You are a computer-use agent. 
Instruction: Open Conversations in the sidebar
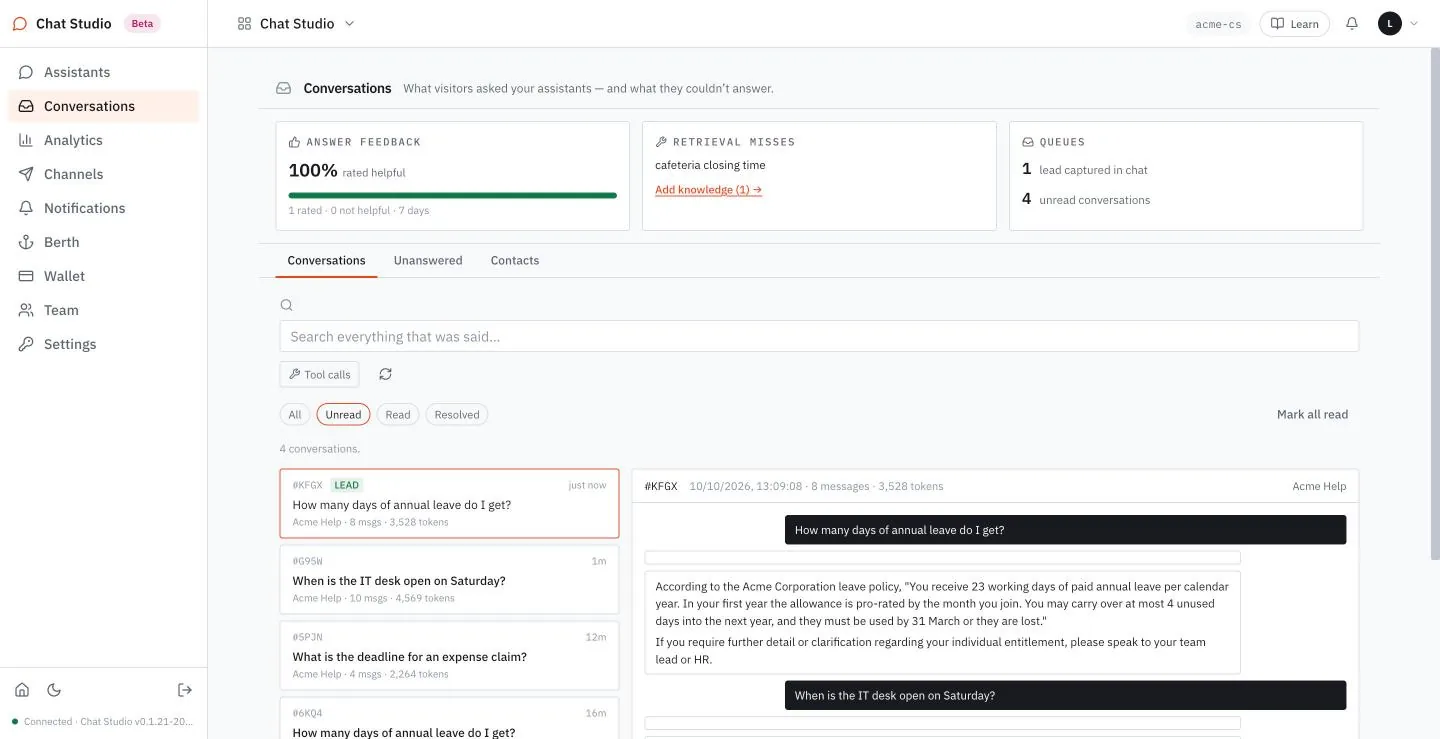tap(104, 106)
